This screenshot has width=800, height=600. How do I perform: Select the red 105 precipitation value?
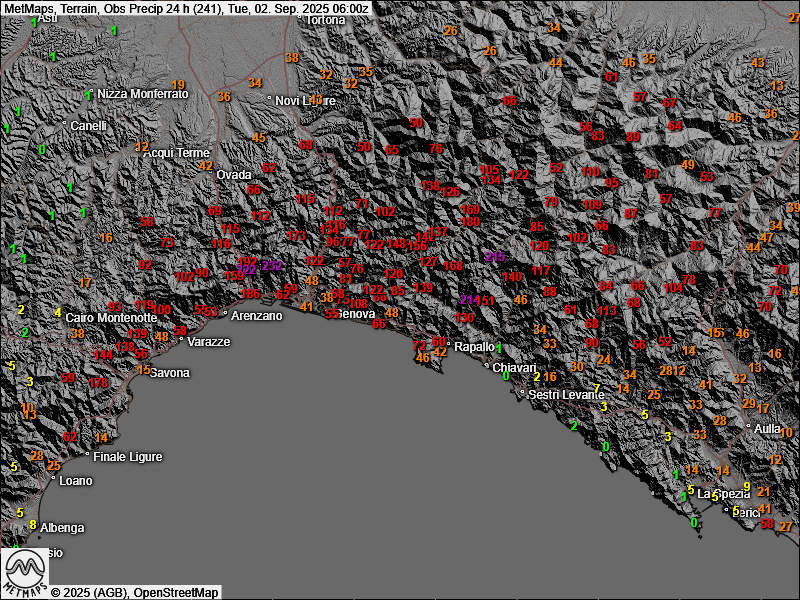(489, 170)
